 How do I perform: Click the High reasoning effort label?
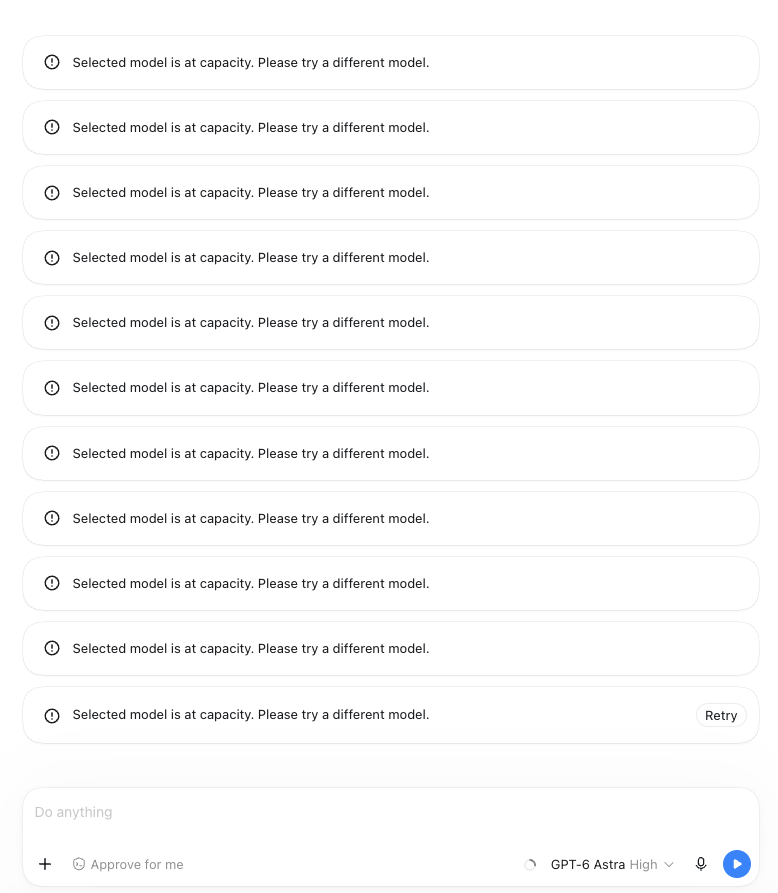[644, 865]
